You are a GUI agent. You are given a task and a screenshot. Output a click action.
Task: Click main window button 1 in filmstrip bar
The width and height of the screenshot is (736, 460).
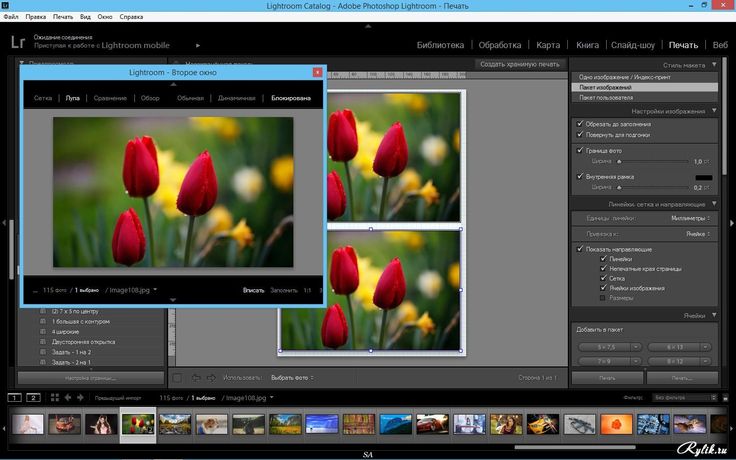point(15,398)
